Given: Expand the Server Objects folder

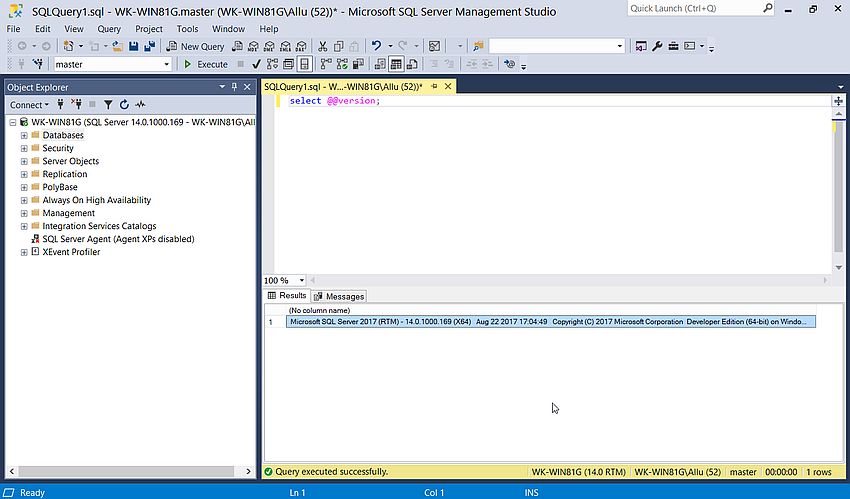Looking at the screenshot, I should [24, 161].
